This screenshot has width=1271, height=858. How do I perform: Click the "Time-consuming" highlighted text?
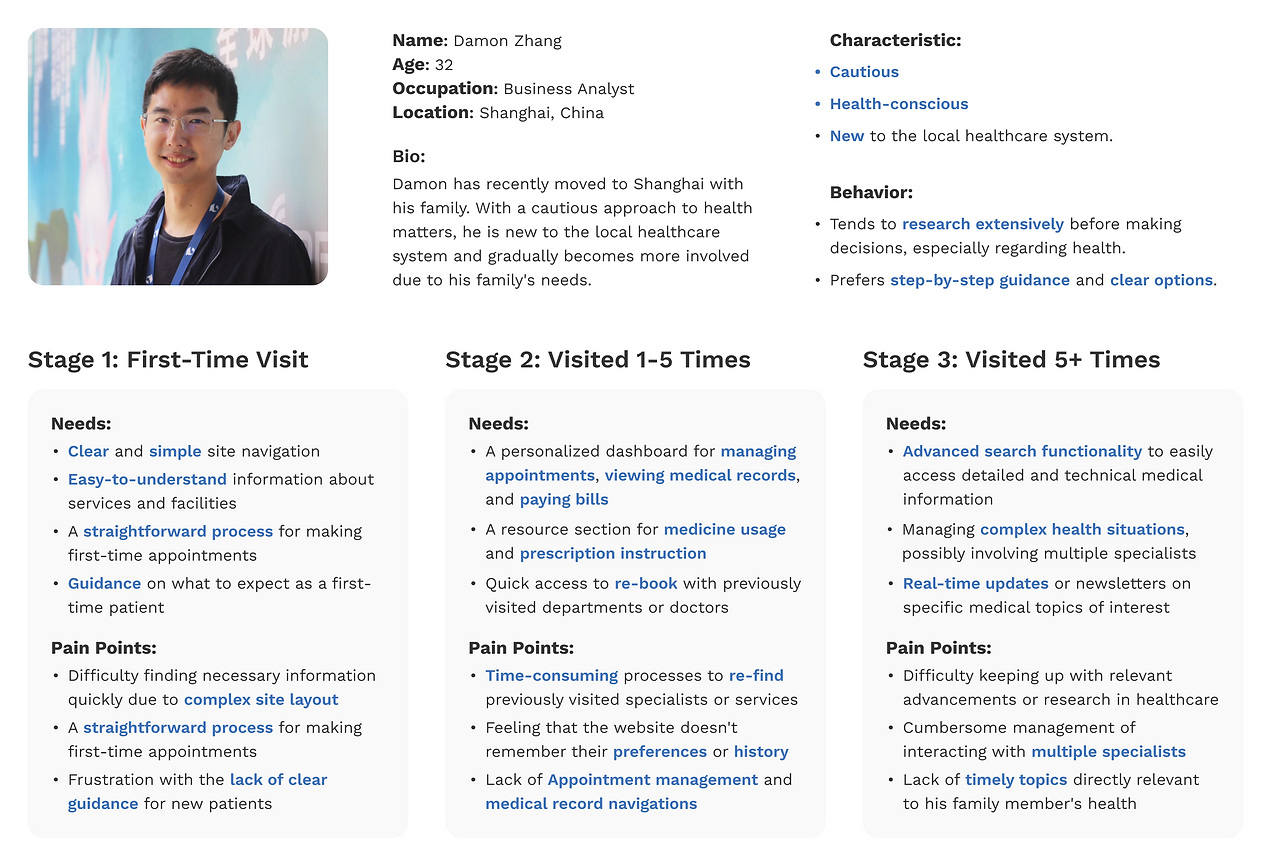pos(551,675)
